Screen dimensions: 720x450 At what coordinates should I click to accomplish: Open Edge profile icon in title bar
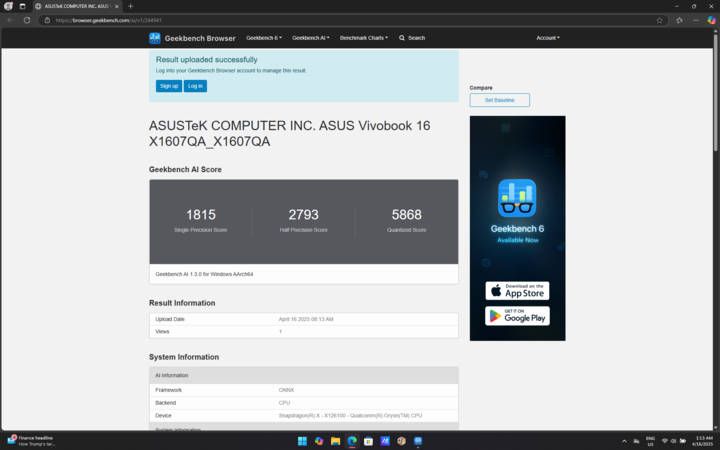tap(8, 6)
